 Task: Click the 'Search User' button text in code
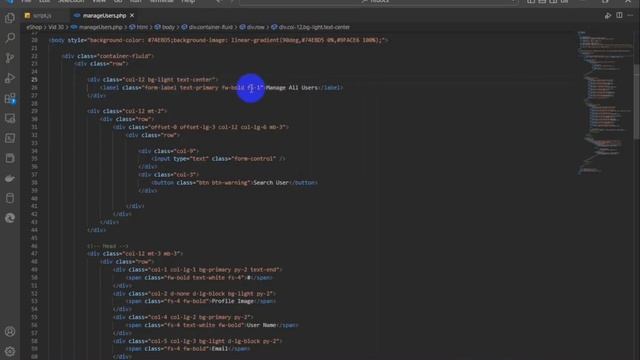(x=271, y=182)
